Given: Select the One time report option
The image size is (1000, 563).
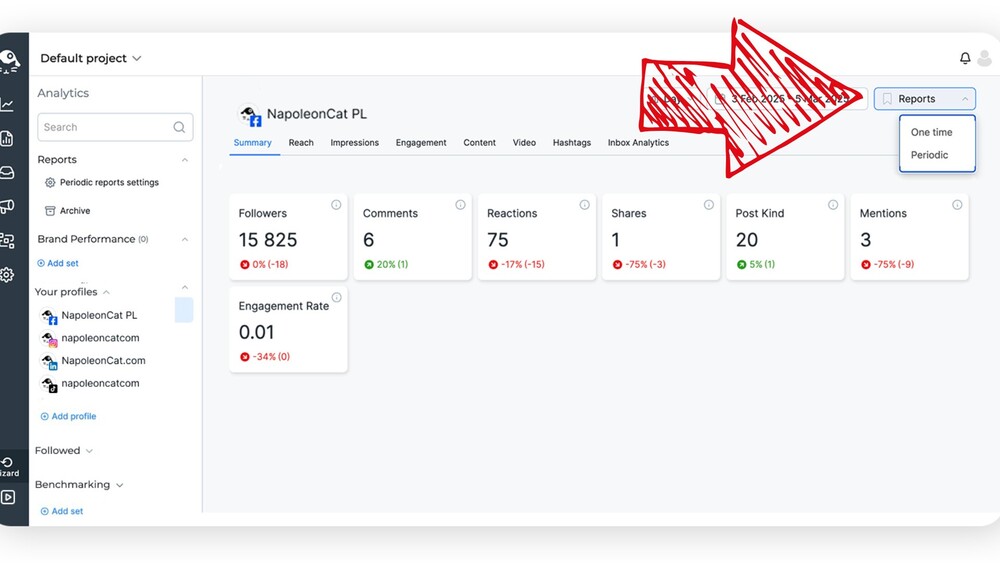Looking at the screenshot, I should coord(931,132).
